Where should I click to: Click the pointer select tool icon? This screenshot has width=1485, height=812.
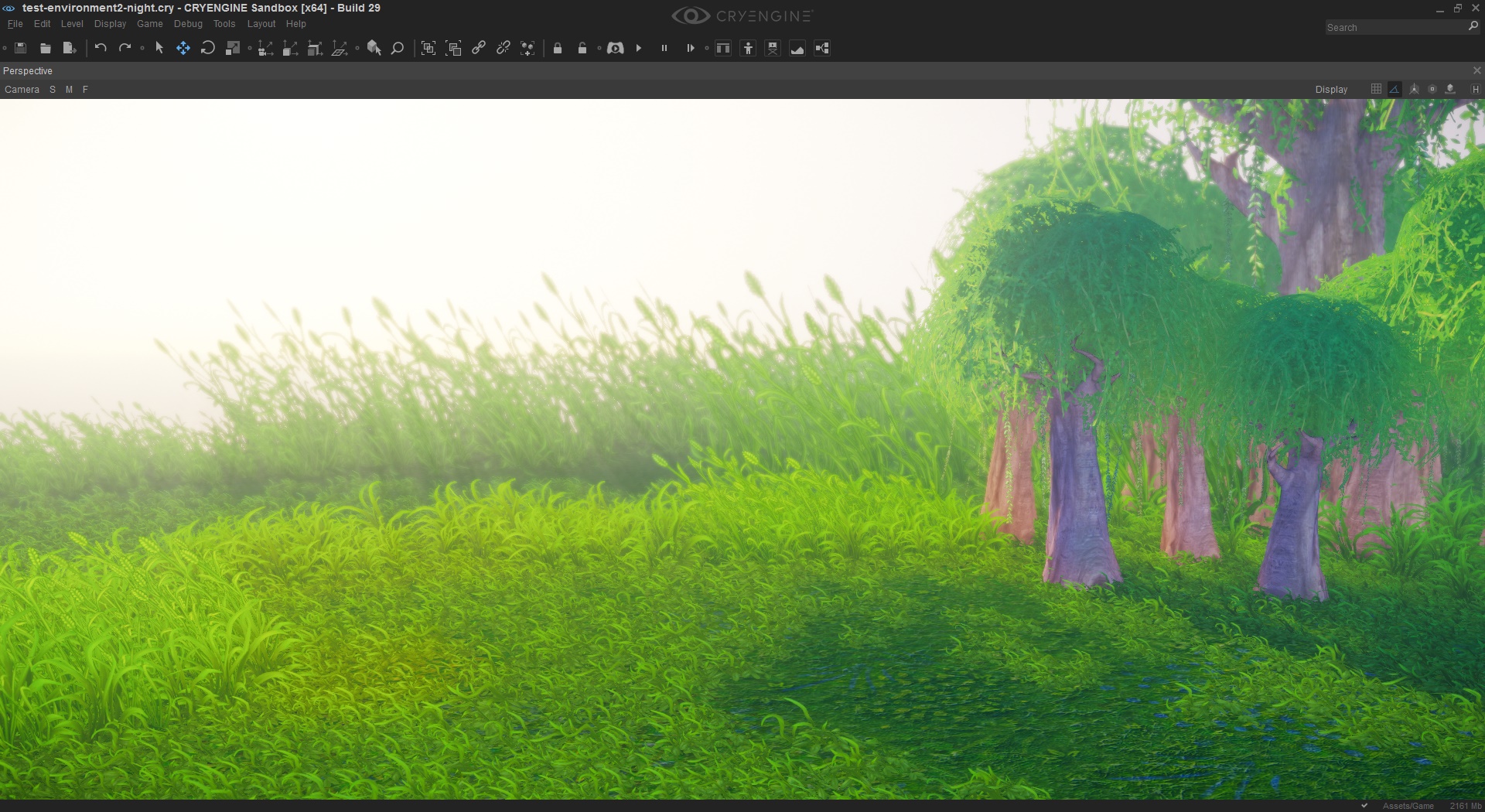point(159,48)
